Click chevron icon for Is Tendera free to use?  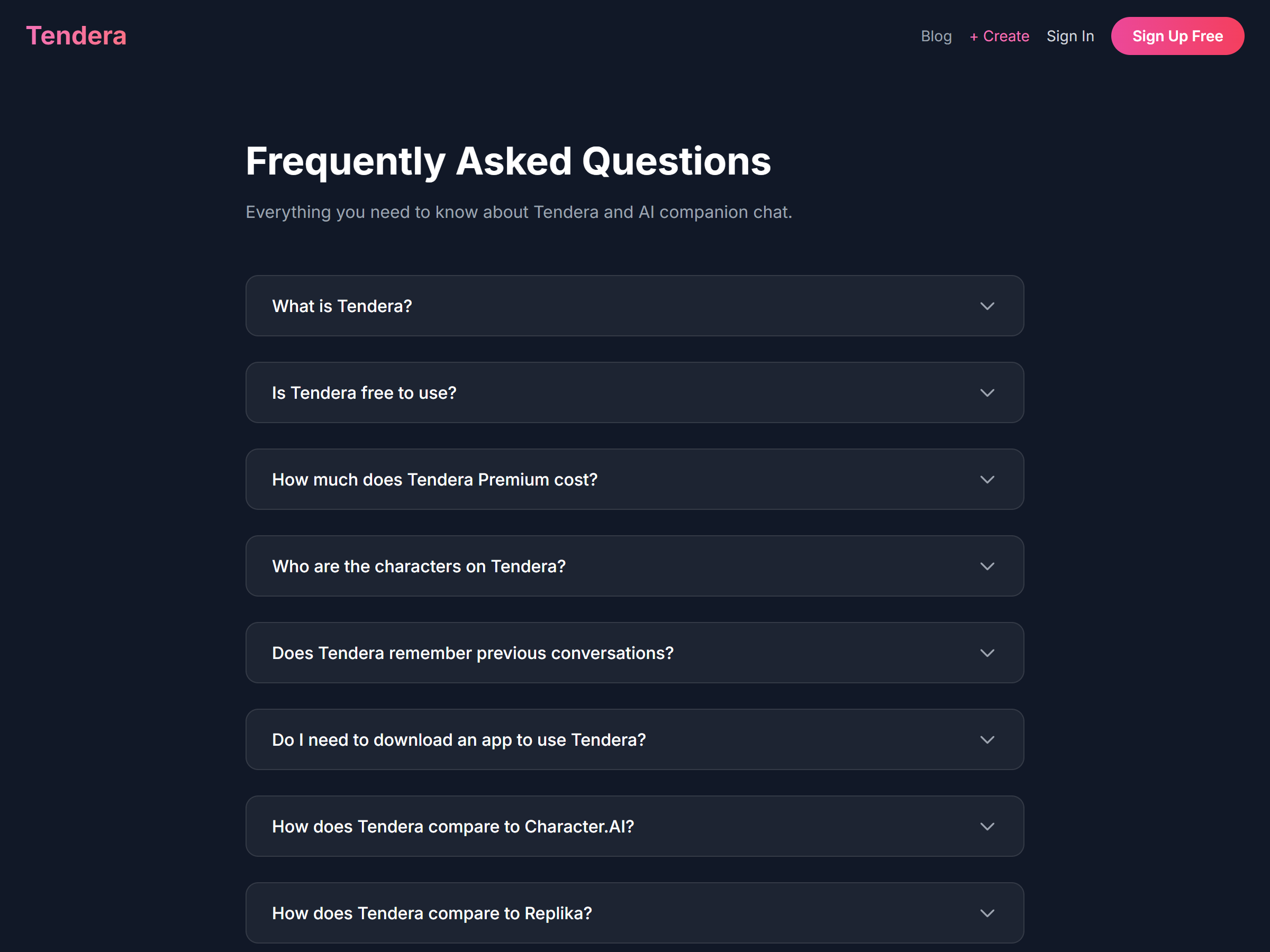987,393
